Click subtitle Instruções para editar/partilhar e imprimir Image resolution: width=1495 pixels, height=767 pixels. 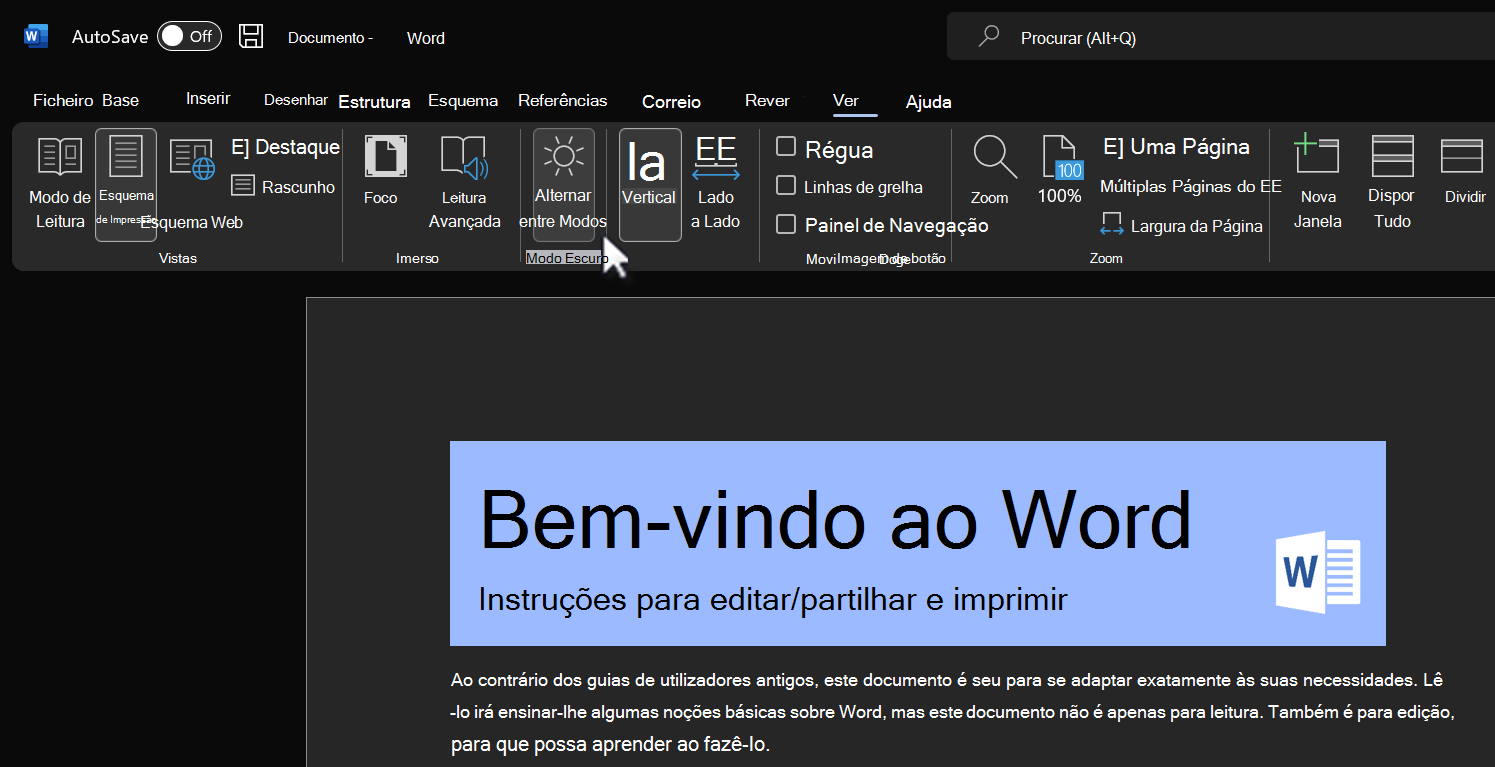773,599
